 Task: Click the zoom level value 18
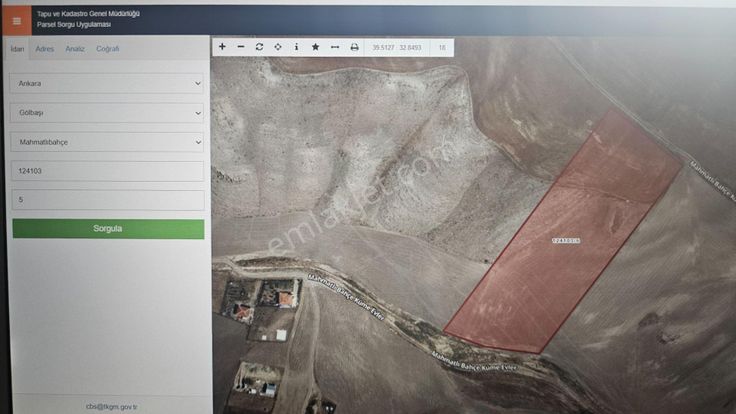point(442,47)
